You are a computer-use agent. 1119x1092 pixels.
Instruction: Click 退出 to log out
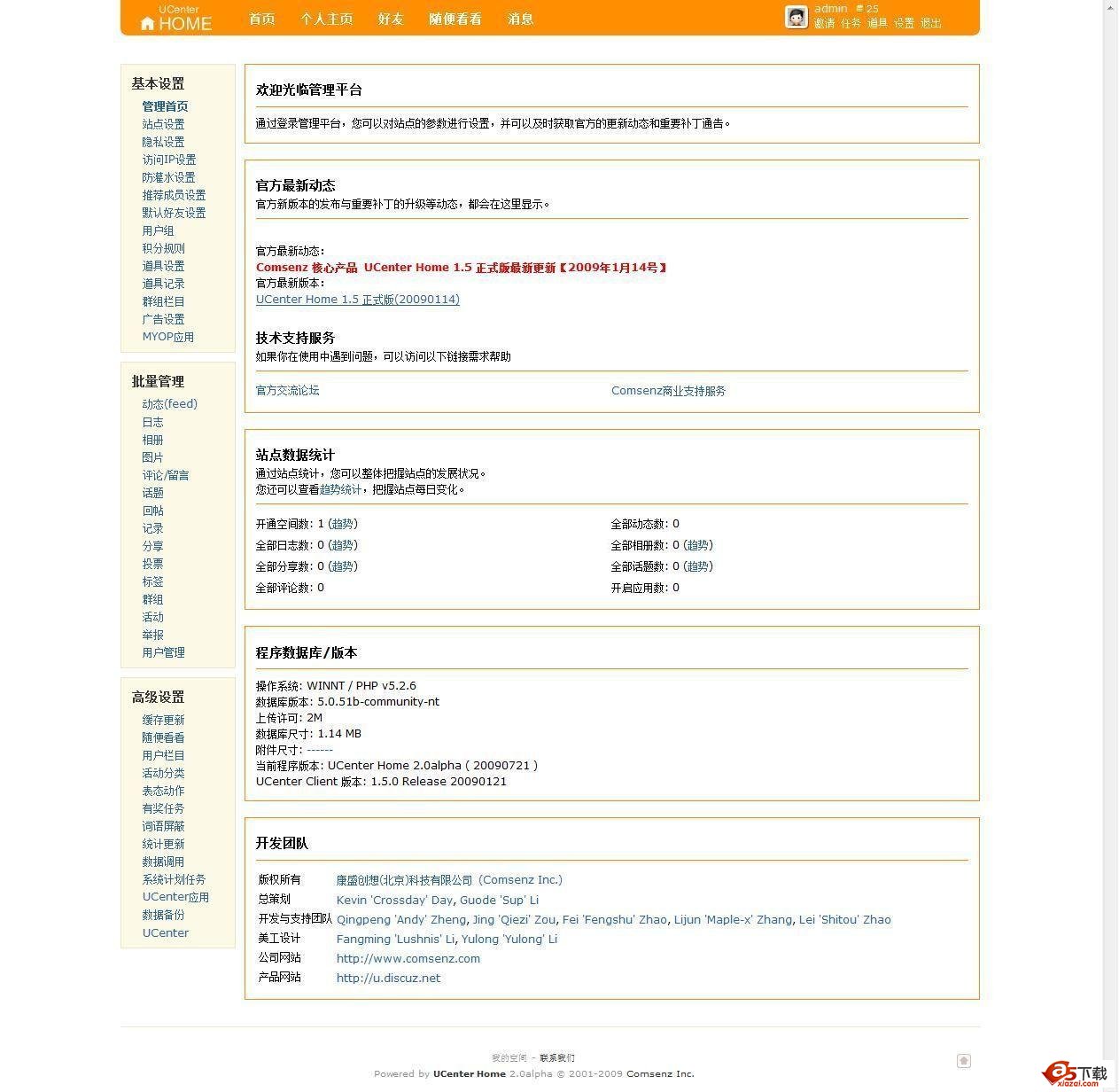(x=930, y=23)
